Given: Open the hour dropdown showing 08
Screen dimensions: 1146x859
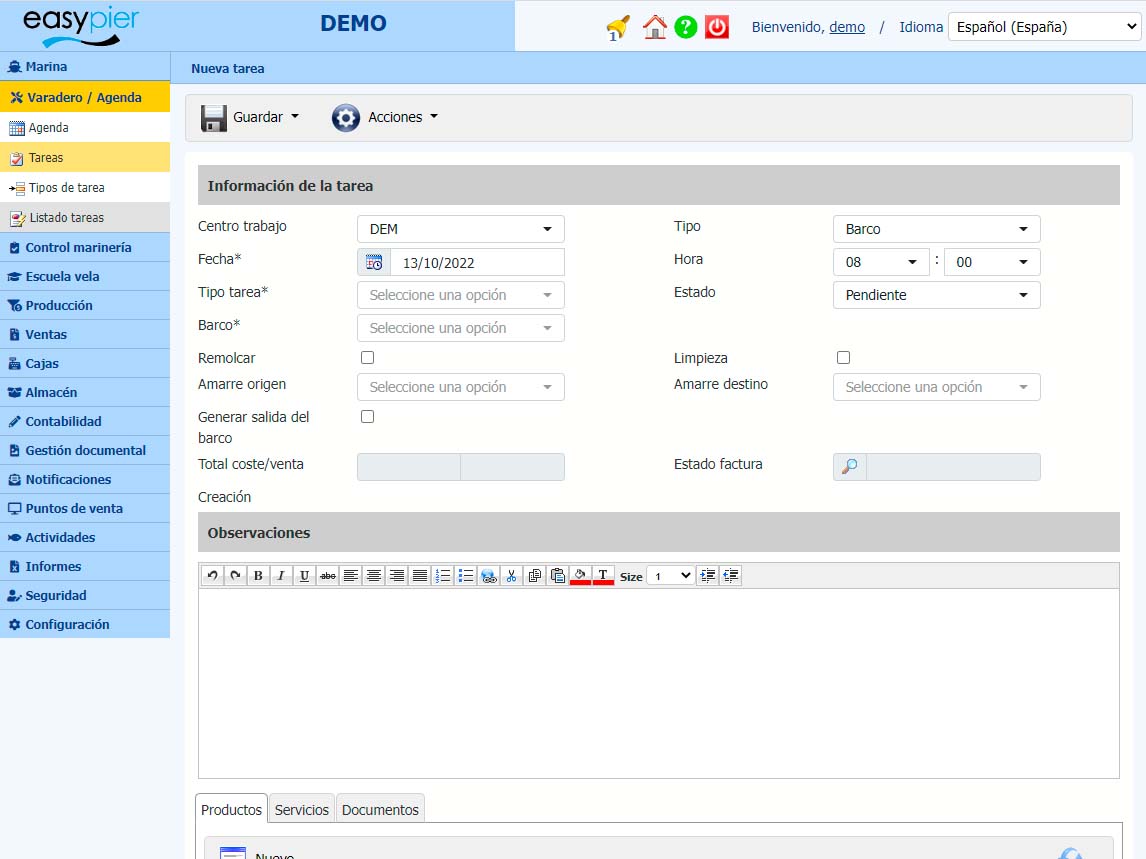Looking at the screenshot, I should point(881,262).
